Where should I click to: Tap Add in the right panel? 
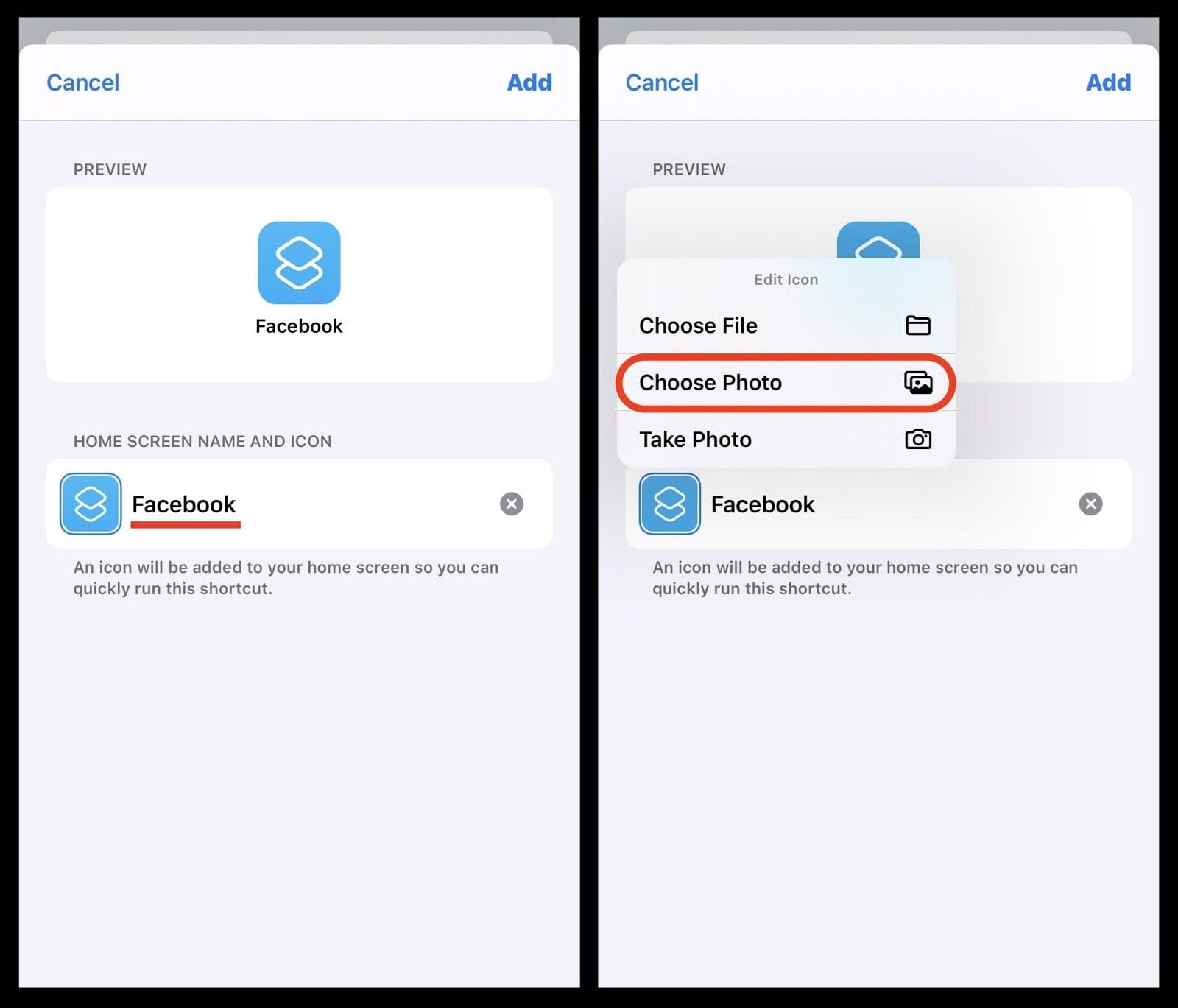[x=1108, y=82]
